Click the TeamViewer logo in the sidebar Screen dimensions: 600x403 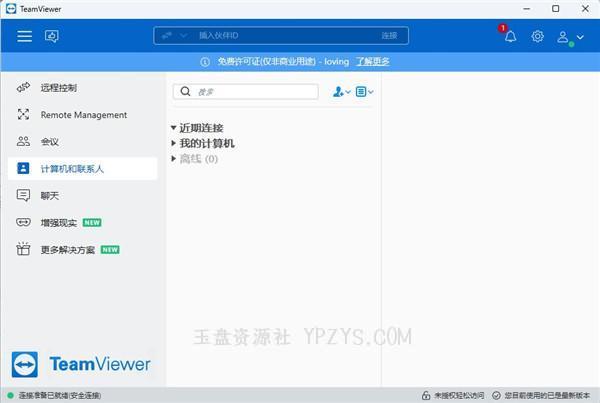81,364
